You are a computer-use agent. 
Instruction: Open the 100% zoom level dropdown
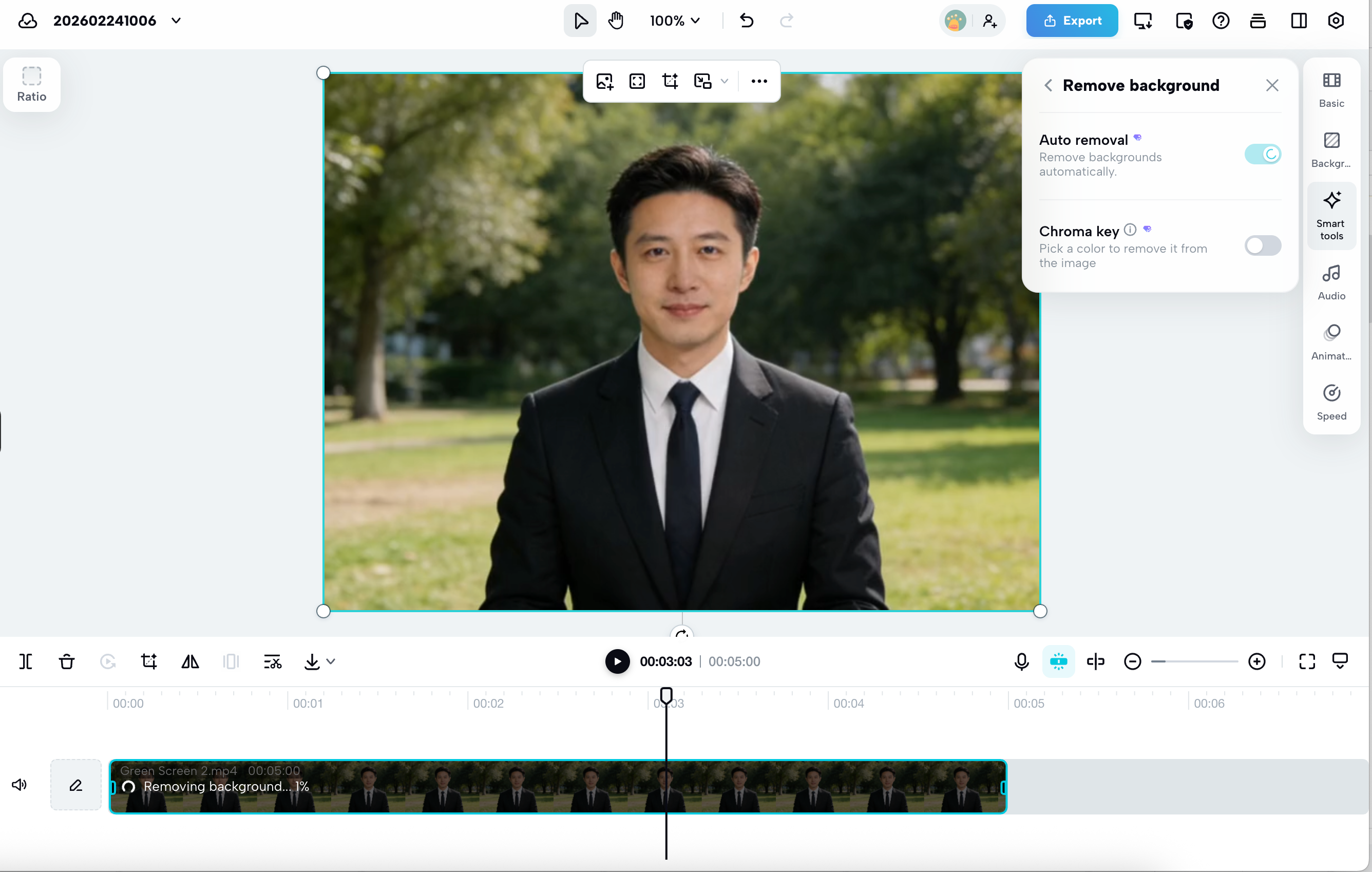coord(675,21)
